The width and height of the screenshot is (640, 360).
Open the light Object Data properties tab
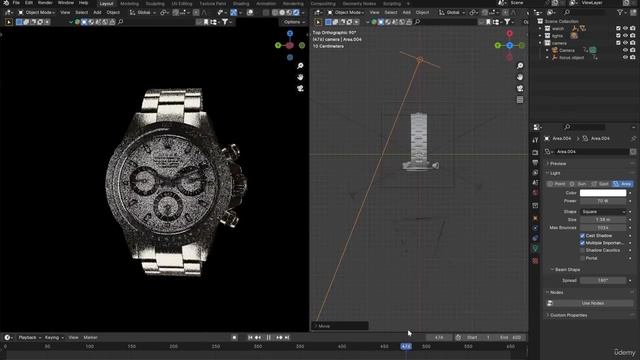coord(535,249)
